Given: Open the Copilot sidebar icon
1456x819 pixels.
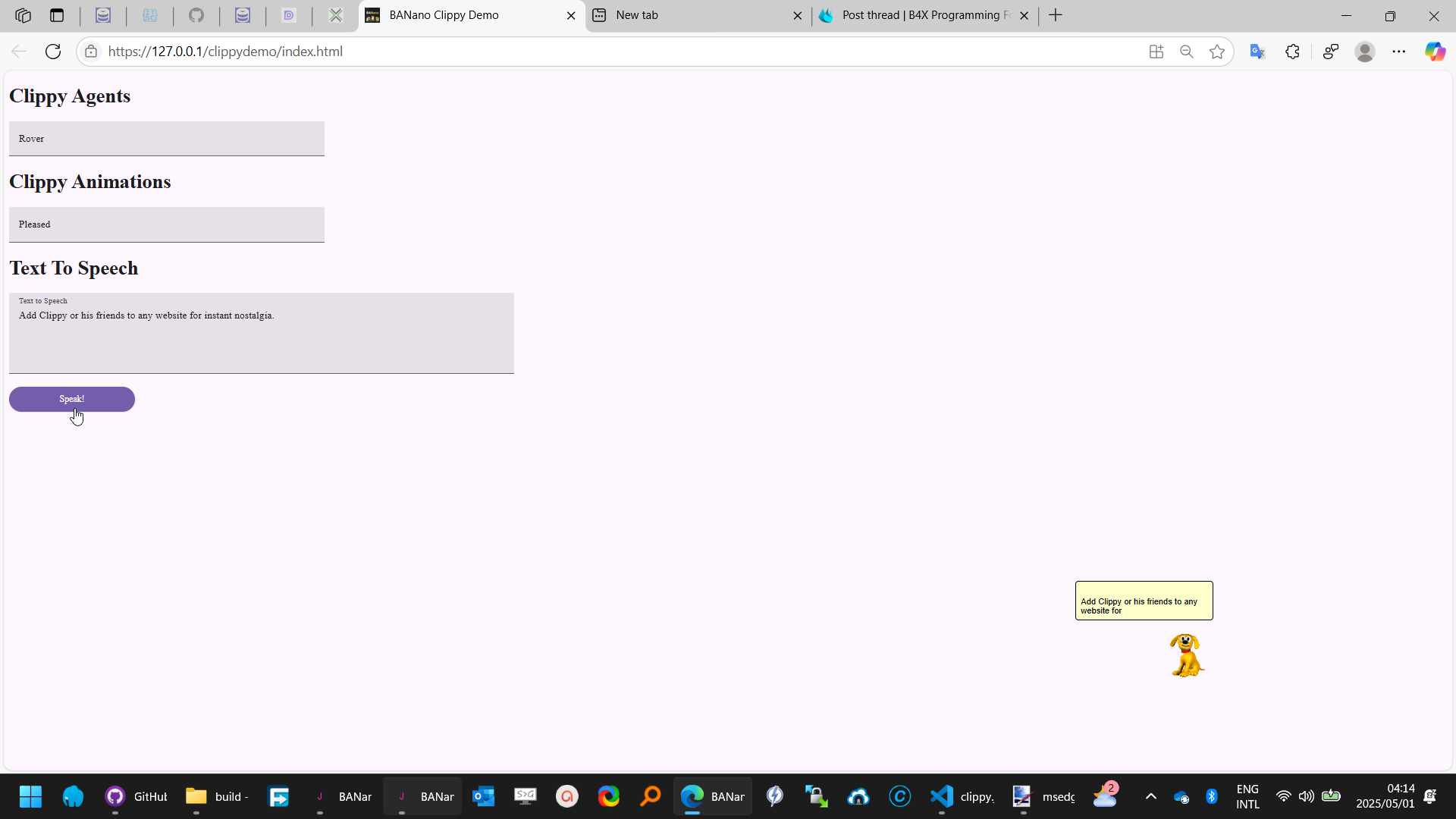Looking at the screenshot, I should coord(1435,52).
